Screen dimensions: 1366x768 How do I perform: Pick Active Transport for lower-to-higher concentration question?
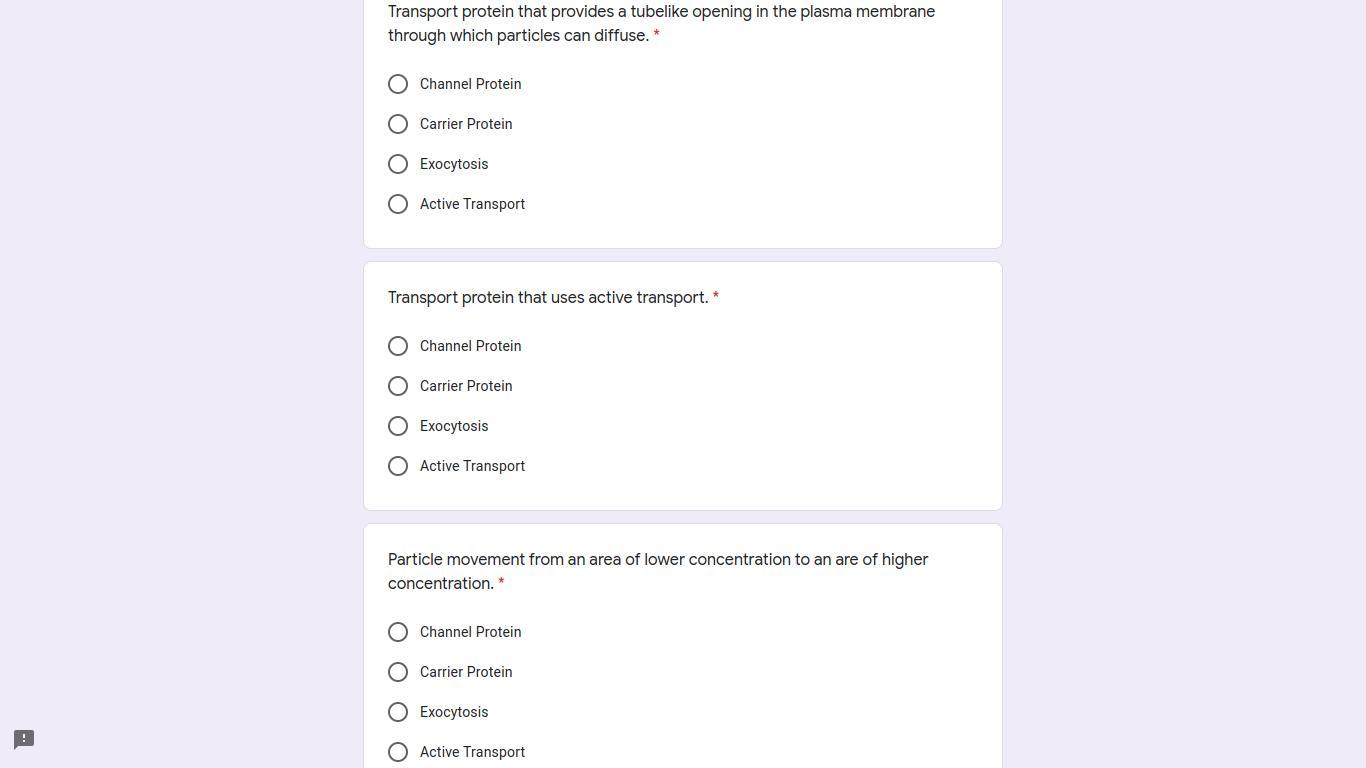coord(398,752)
